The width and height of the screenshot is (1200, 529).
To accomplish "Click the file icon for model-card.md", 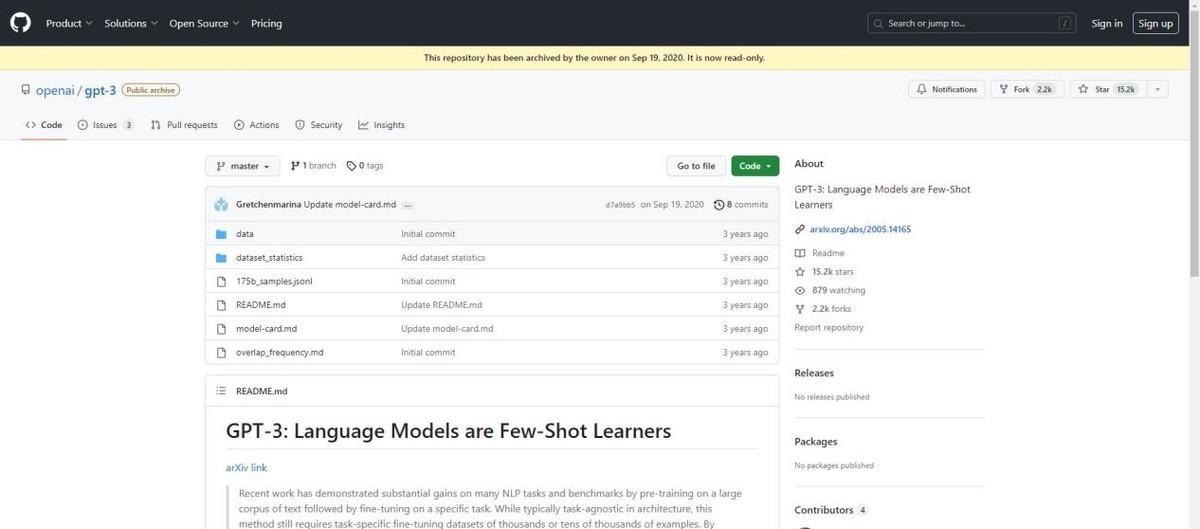I will coord(221,329).
